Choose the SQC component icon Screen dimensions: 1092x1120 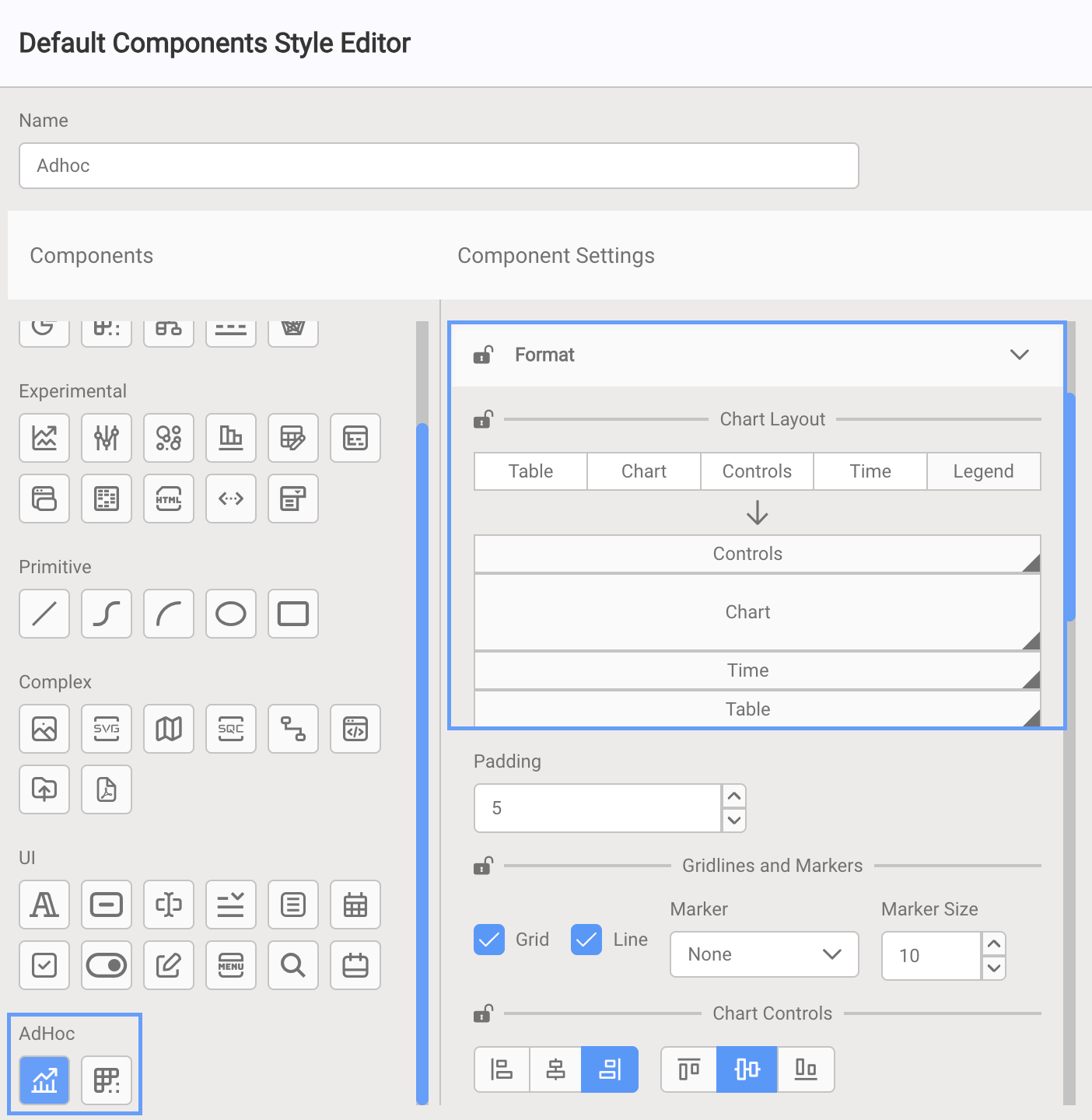tap(231, 729)
